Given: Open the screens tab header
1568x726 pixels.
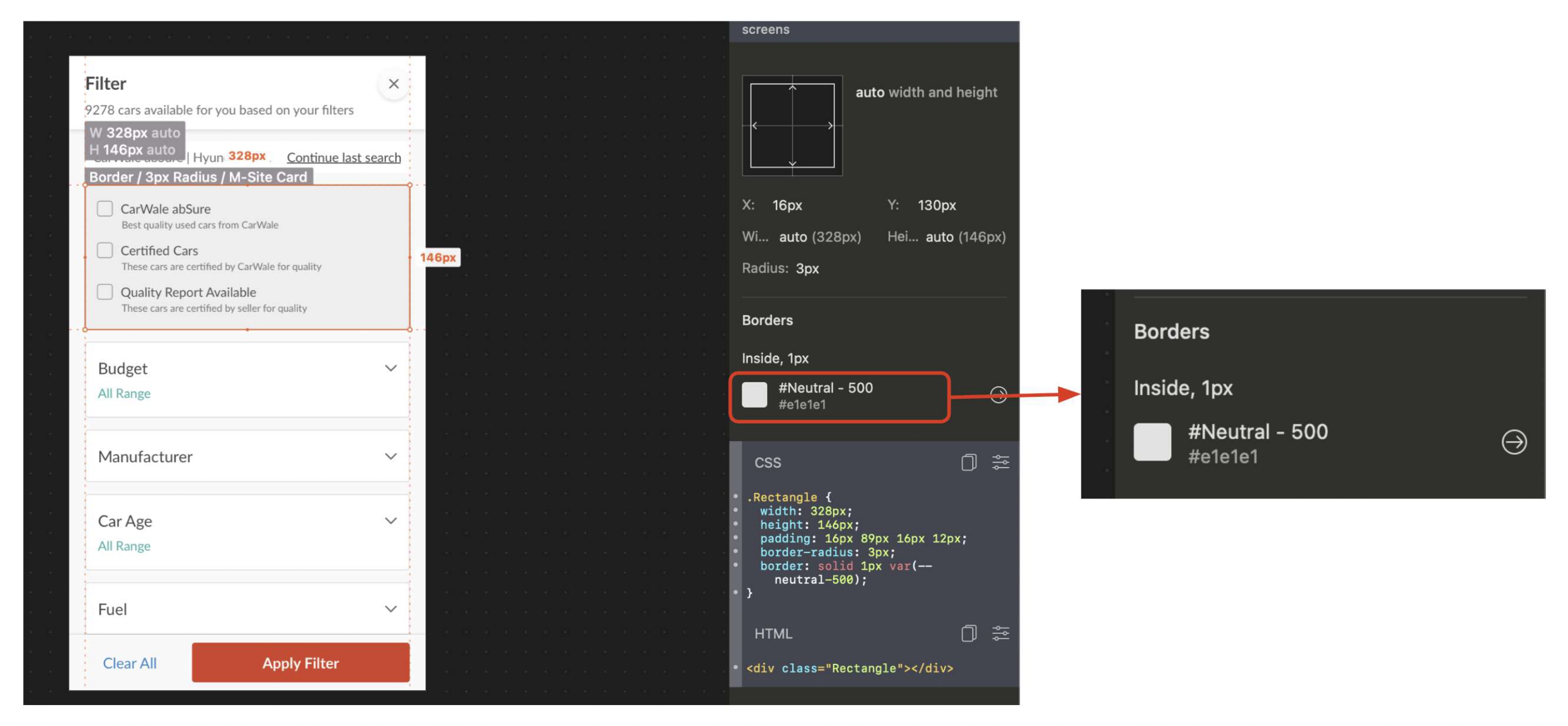Looking at the screenshot, I should click(x=765, y=29).
